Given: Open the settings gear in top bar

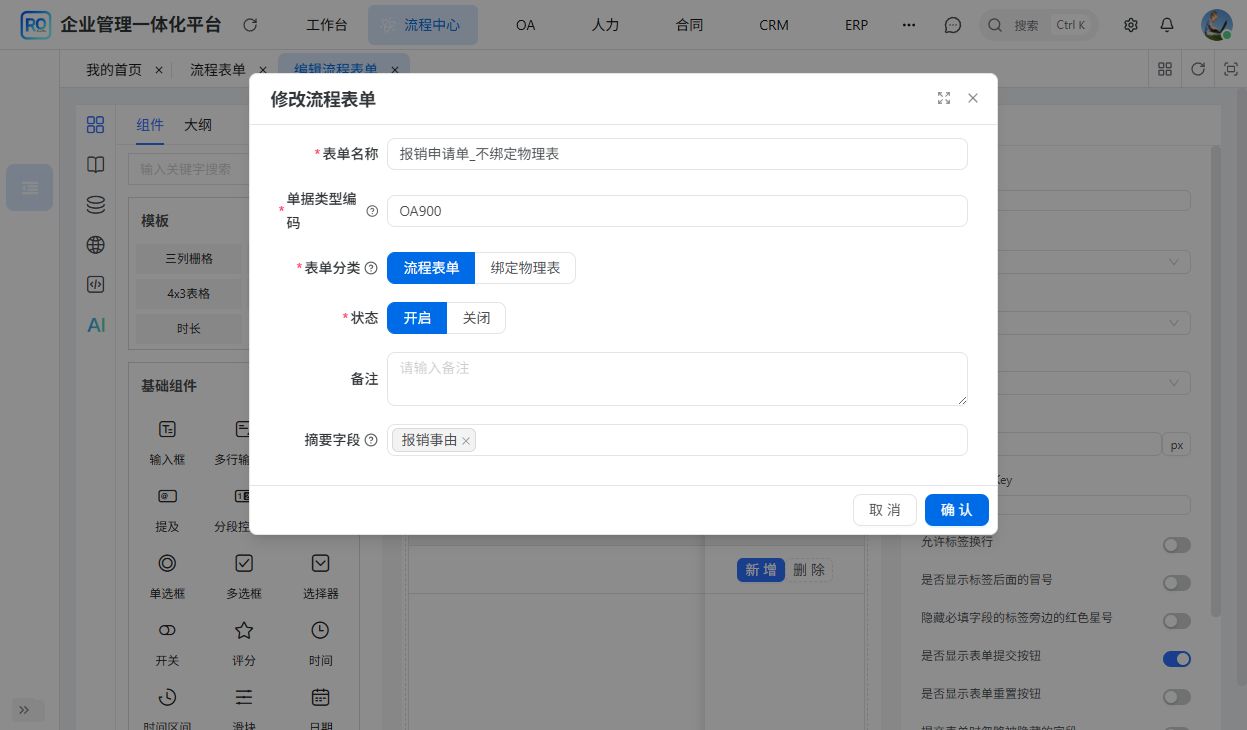Looking at the screenshot, I should (1131, 25).
